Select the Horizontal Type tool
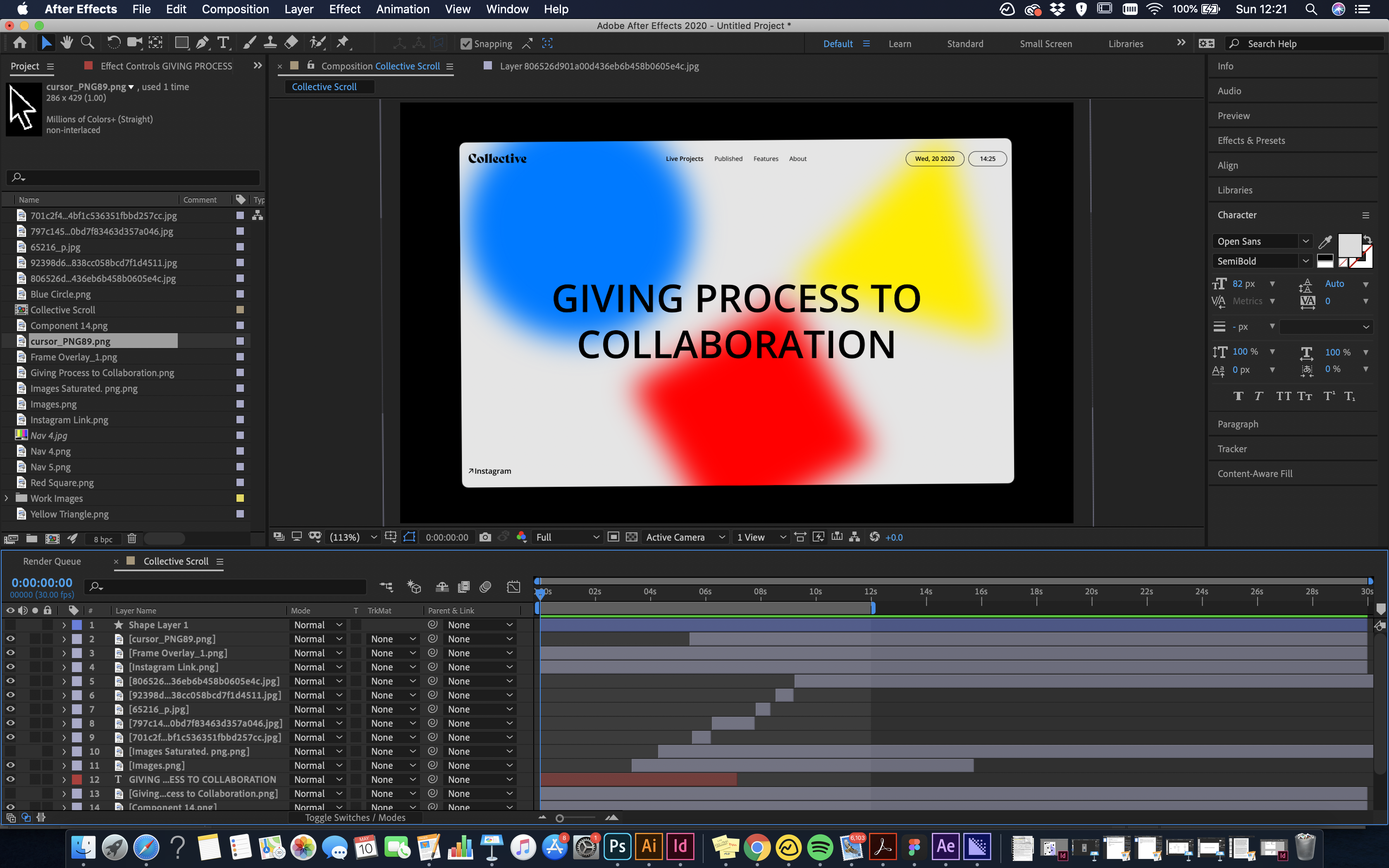 pos(223,43)
